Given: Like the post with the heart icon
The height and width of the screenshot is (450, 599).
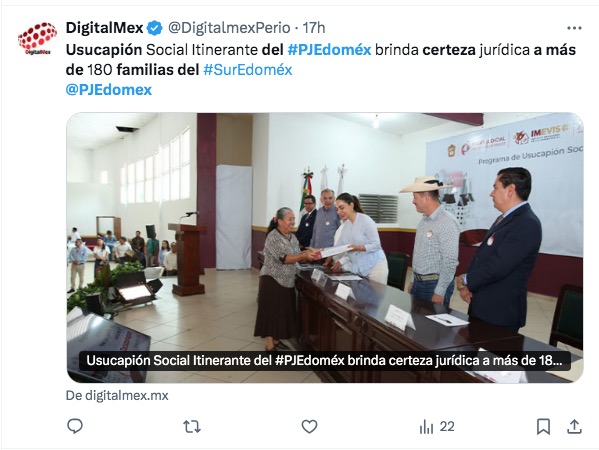Looking at the screenshot, I should [x=309, y=427].
